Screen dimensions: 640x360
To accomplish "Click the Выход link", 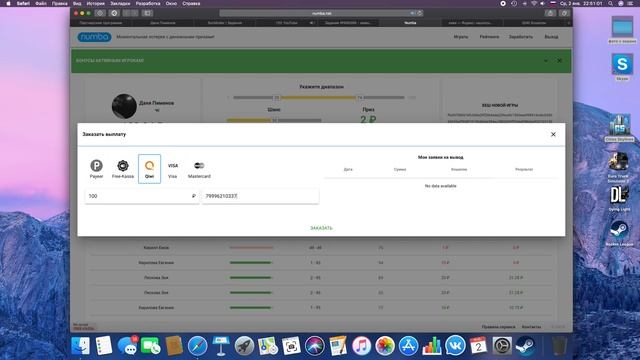I will click(x=551, y=37).
